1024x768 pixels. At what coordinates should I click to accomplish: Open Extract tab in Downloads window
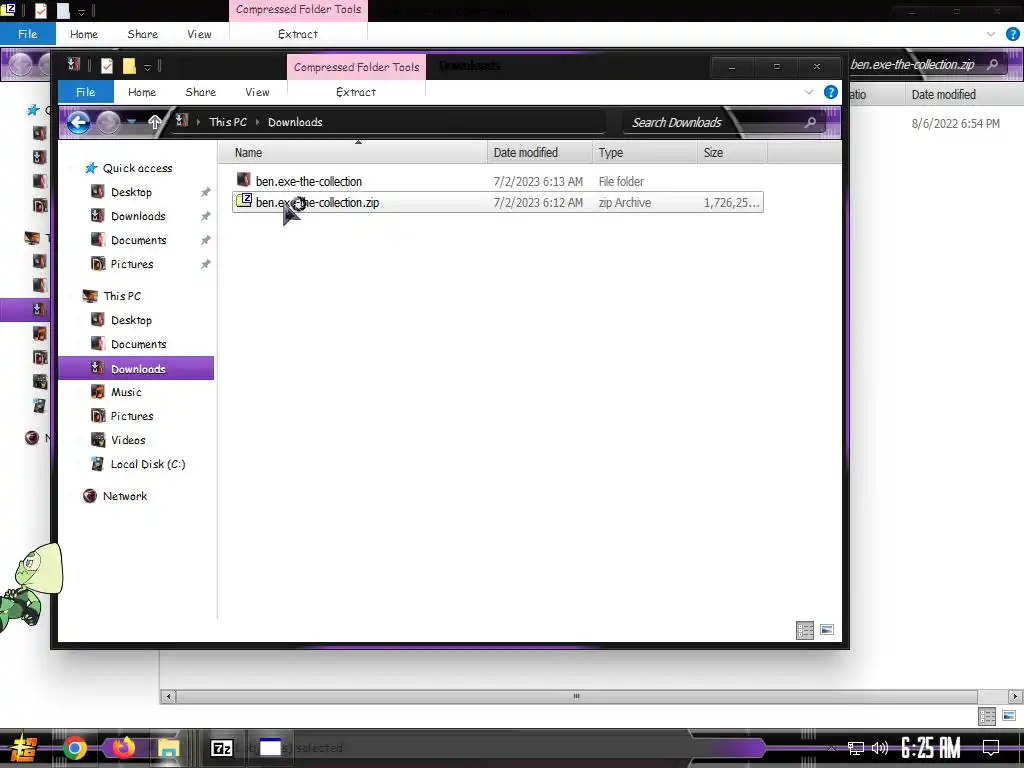pyautogui.click(x=356, y=92)
